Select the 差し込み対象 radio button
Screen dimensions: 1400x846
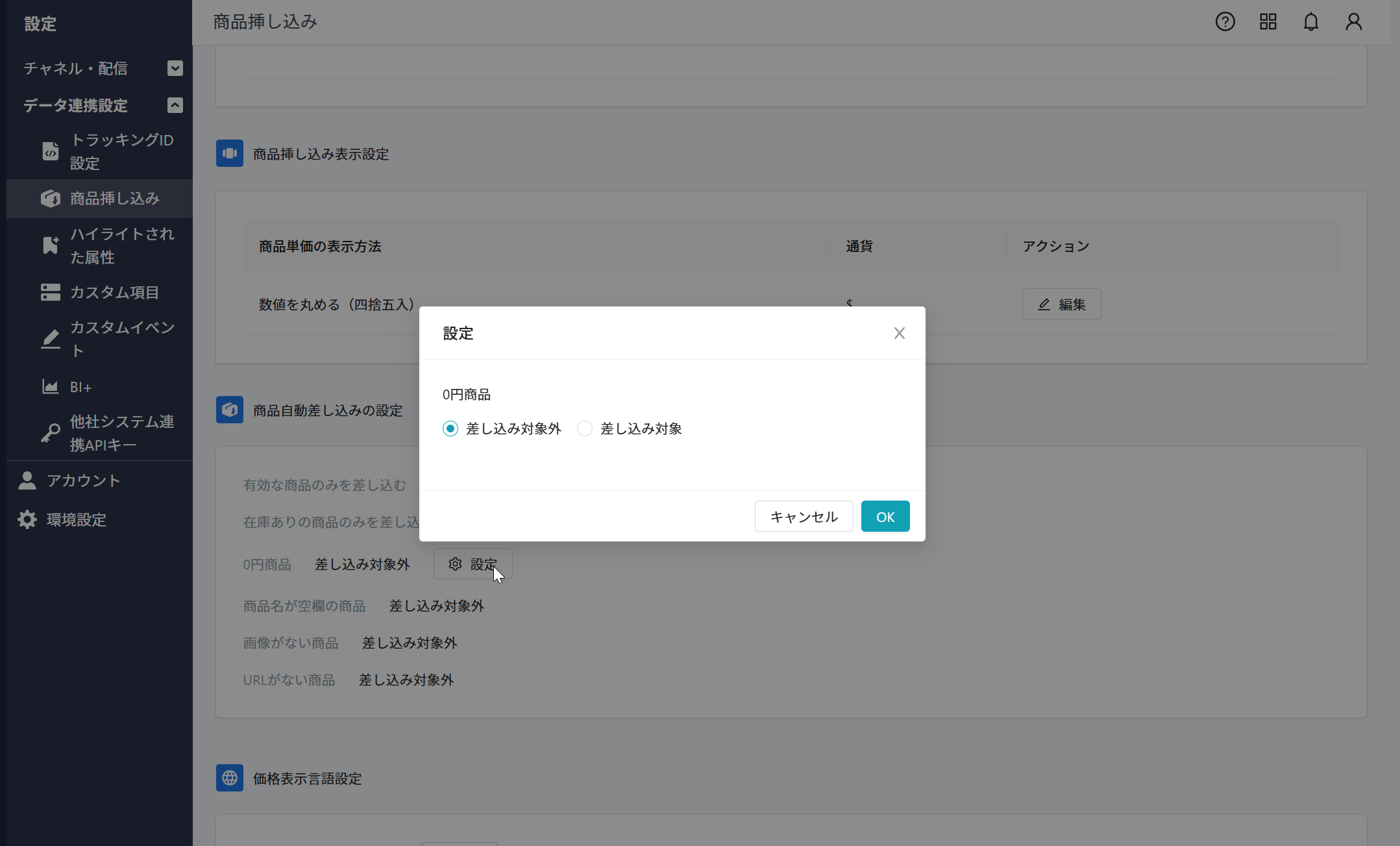584,429
